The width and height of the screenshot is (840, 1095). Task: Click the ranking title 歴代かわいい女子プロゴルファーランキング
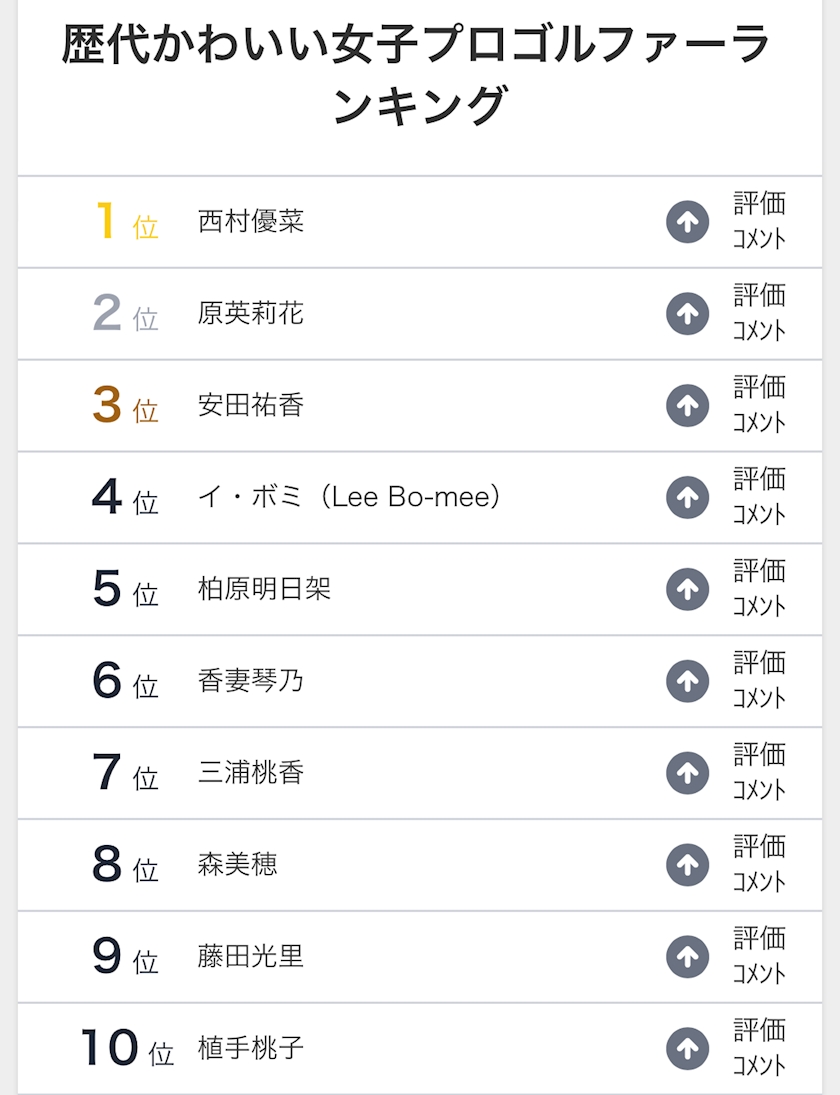(417, 75)
